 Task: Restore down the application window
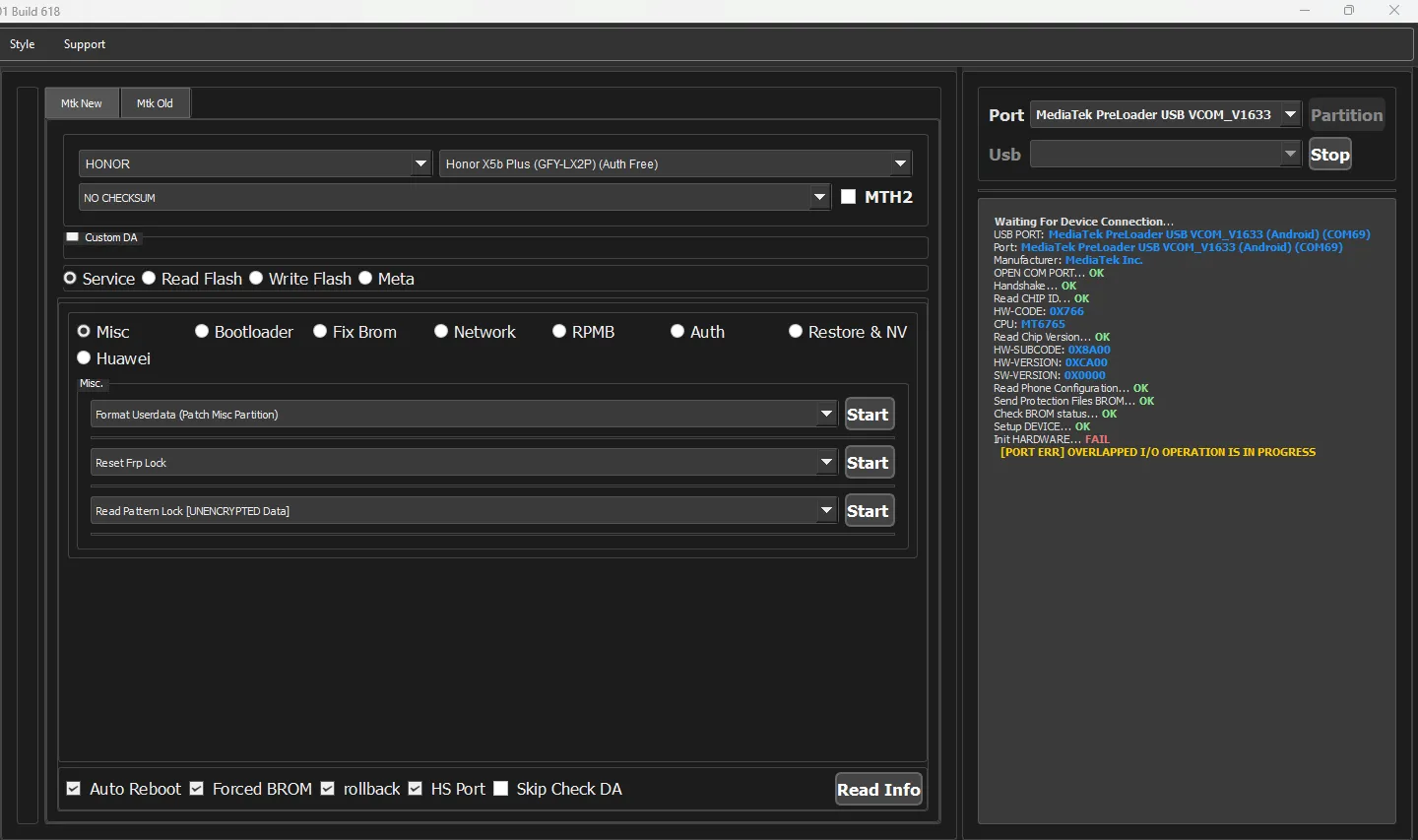(1348, 11)
